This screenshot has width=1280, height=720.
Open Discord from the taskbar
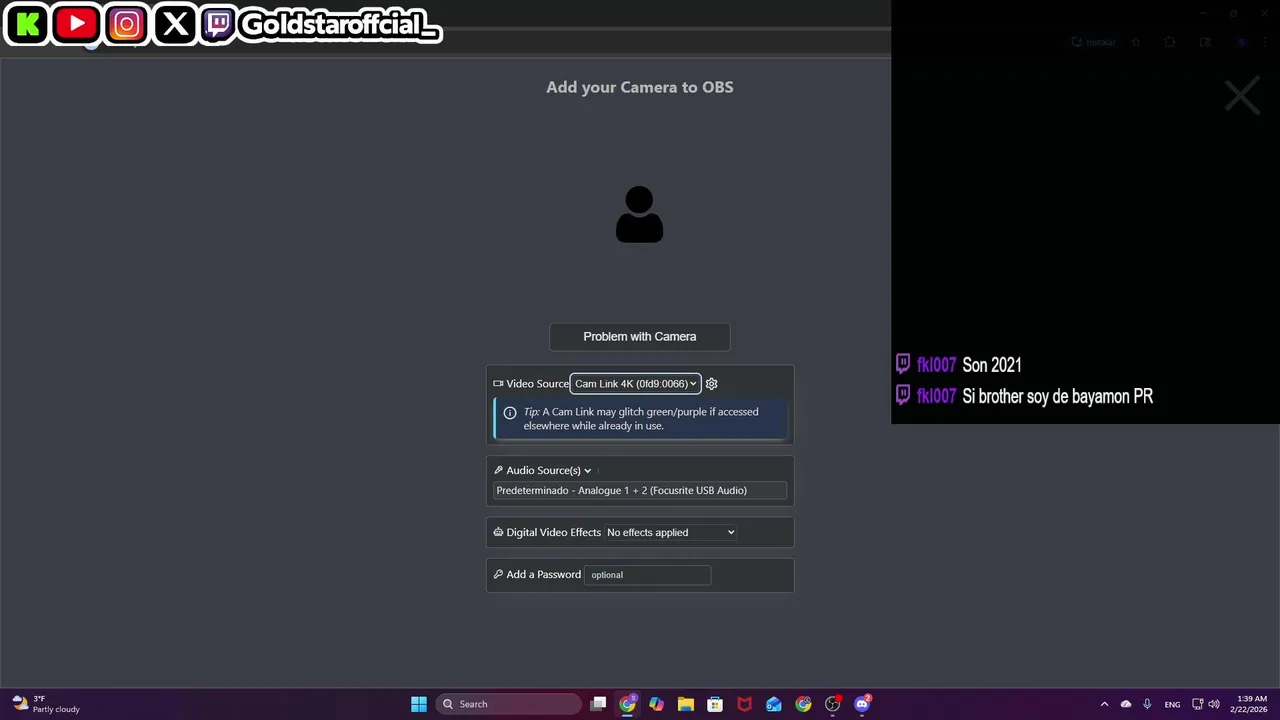(862, 704)
